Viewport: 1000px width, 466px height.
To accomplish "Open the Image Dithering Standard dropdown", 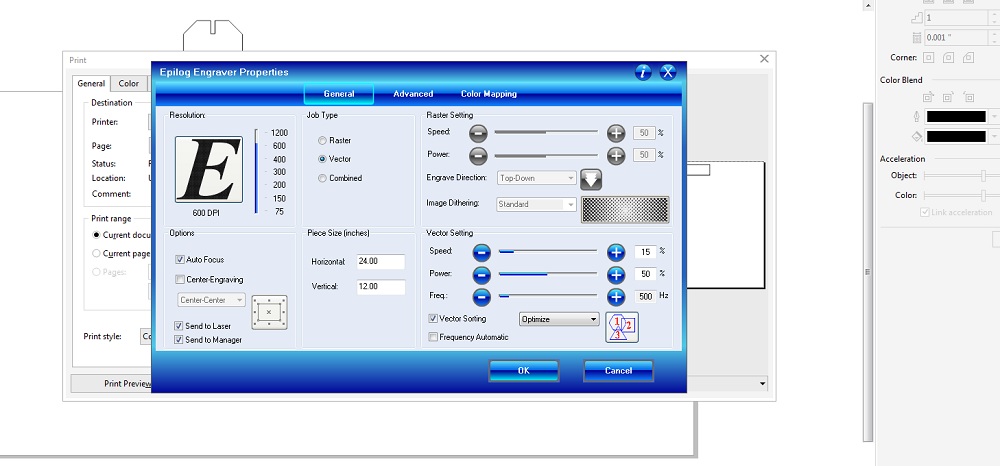I will pos(536,205).
